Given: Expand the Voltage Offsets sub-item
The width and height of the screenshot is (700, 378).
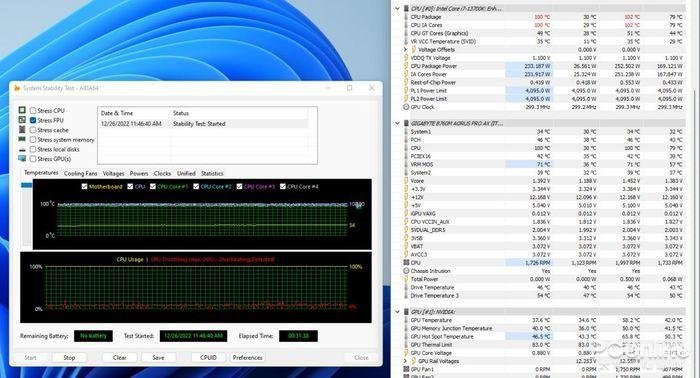Looking at the screenshot, I should coord(405,50).
